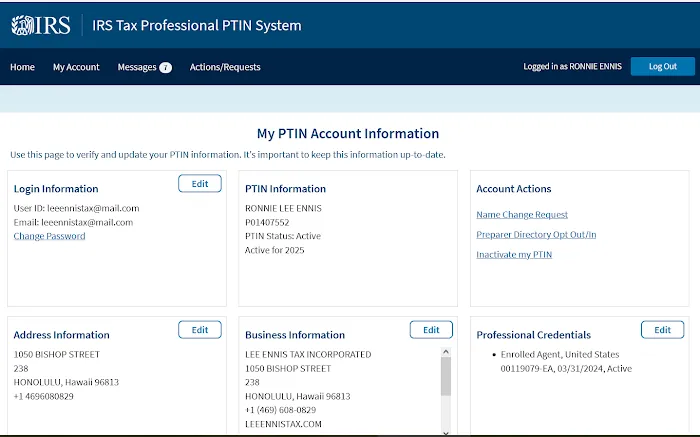Open Actions/Requests menu
Viewport: 700px width, 437px height.
coord(225,67)
